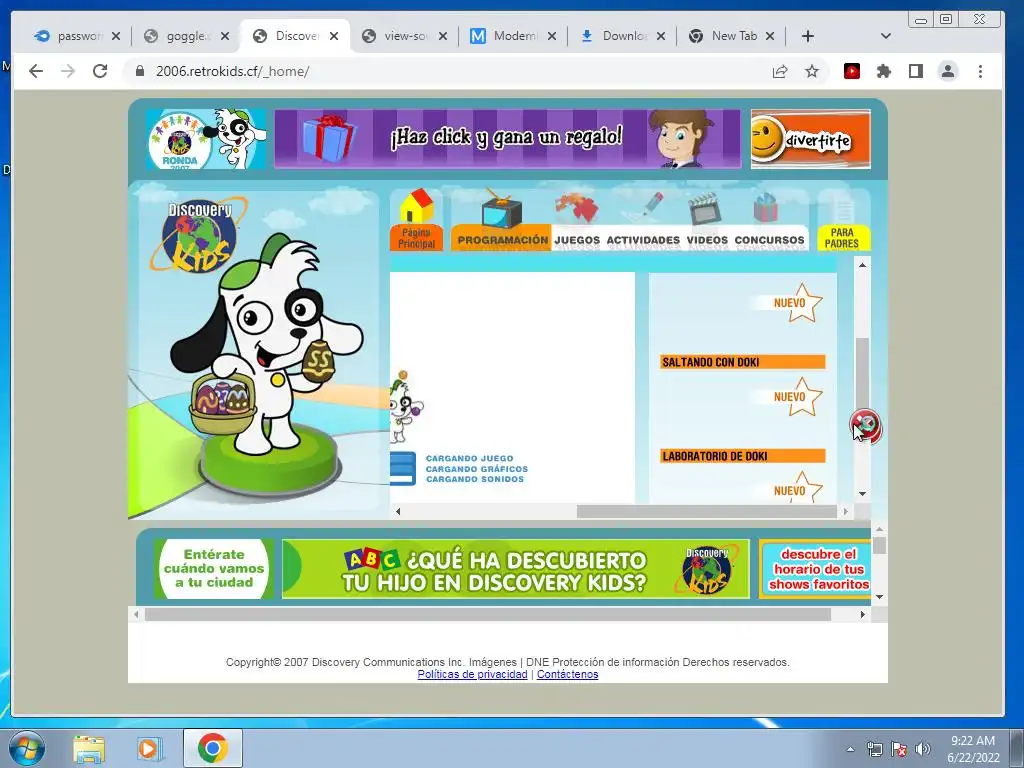
Task: Open Página Principal house icon
Action: coord(417,220)
